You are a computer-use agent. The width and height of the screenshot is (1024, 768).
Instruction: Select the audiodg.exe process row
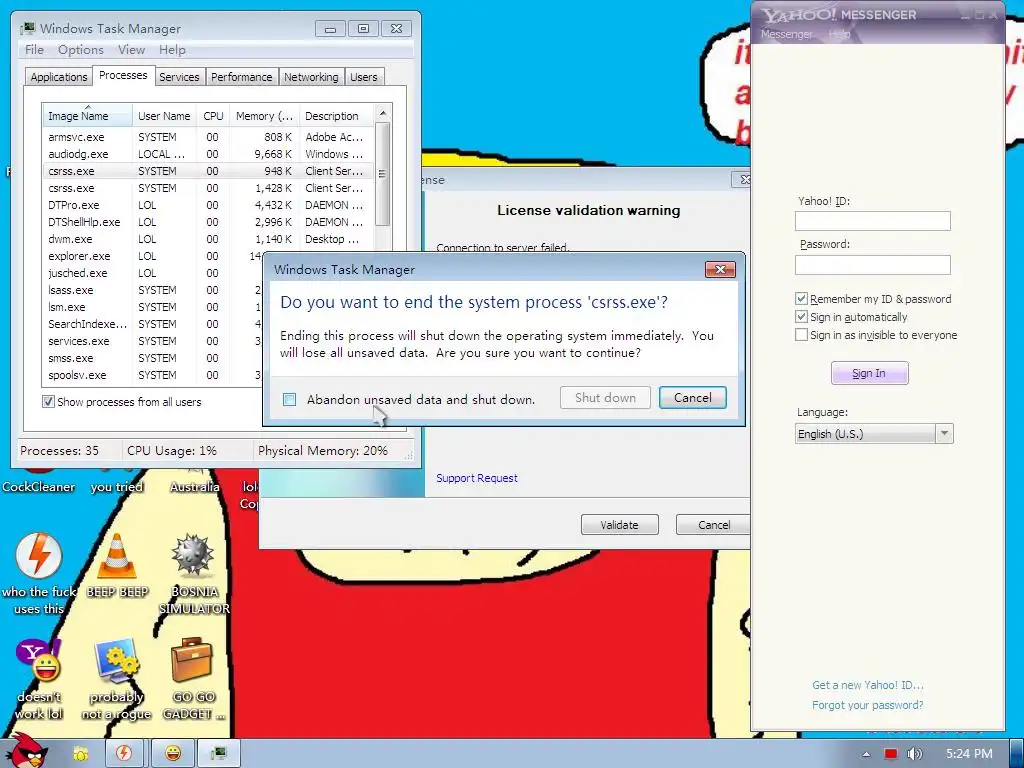[209, 154]
